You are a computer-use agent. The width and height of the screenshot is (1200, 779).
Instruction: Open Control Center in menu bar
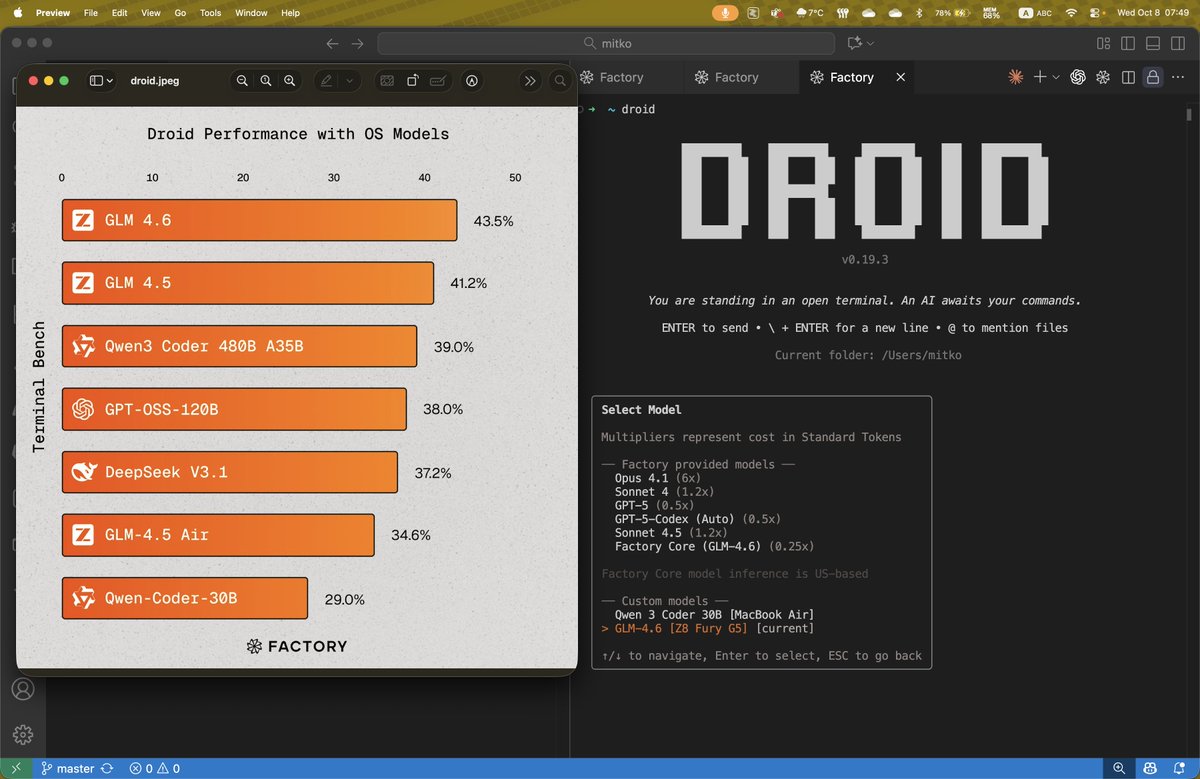[1096, 13]
